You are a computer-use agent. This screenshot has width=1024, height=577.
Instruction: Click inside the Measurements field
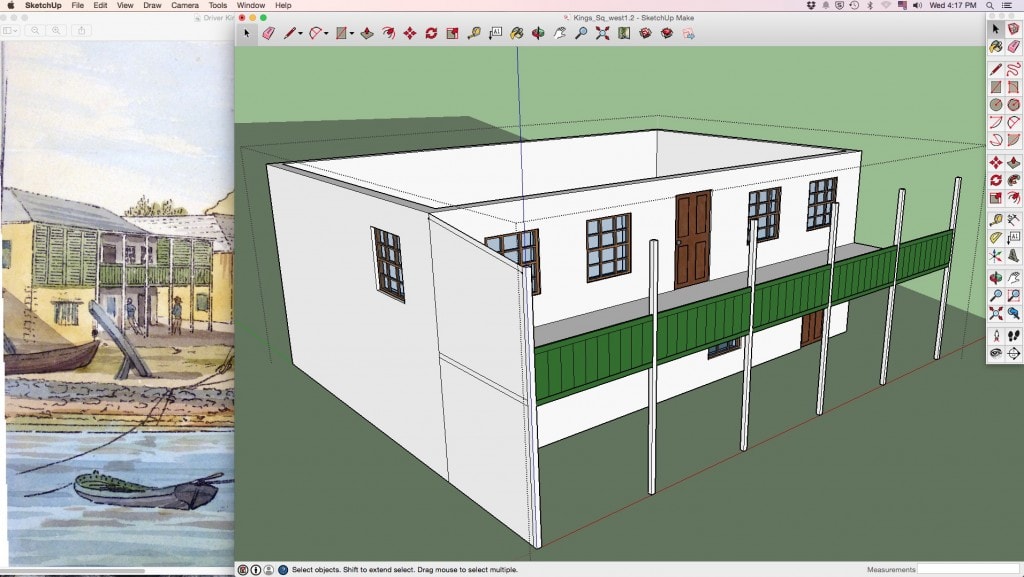tap(960, 567)
